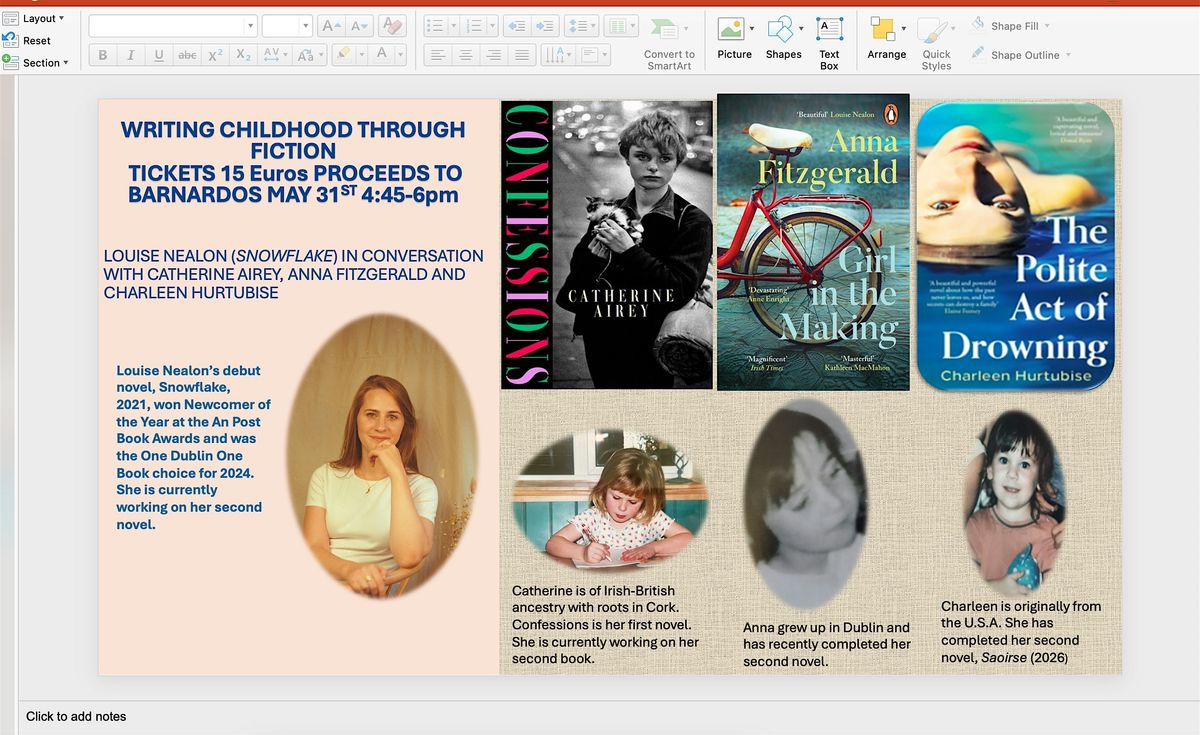Apply Superscript formatting

[x=215, y=56]
